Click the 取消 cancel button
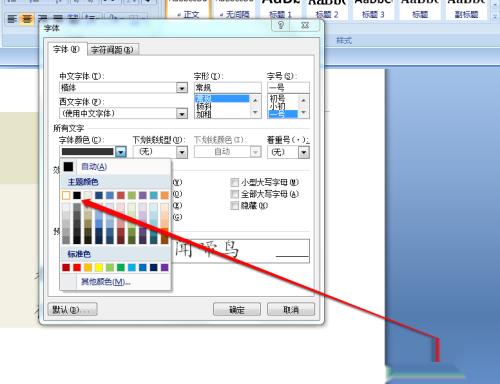The image size is (500, 384). 291,310
